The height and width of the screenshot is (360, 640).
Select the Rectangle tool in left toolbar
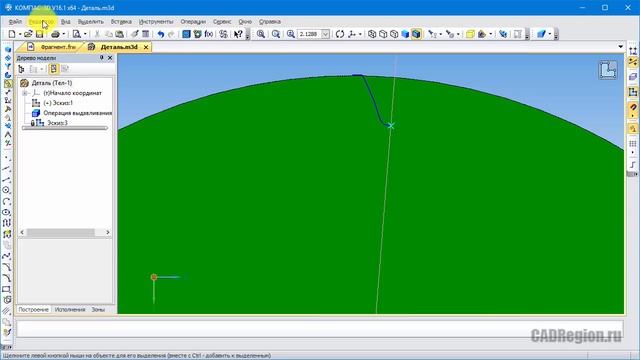click(7, 289)
